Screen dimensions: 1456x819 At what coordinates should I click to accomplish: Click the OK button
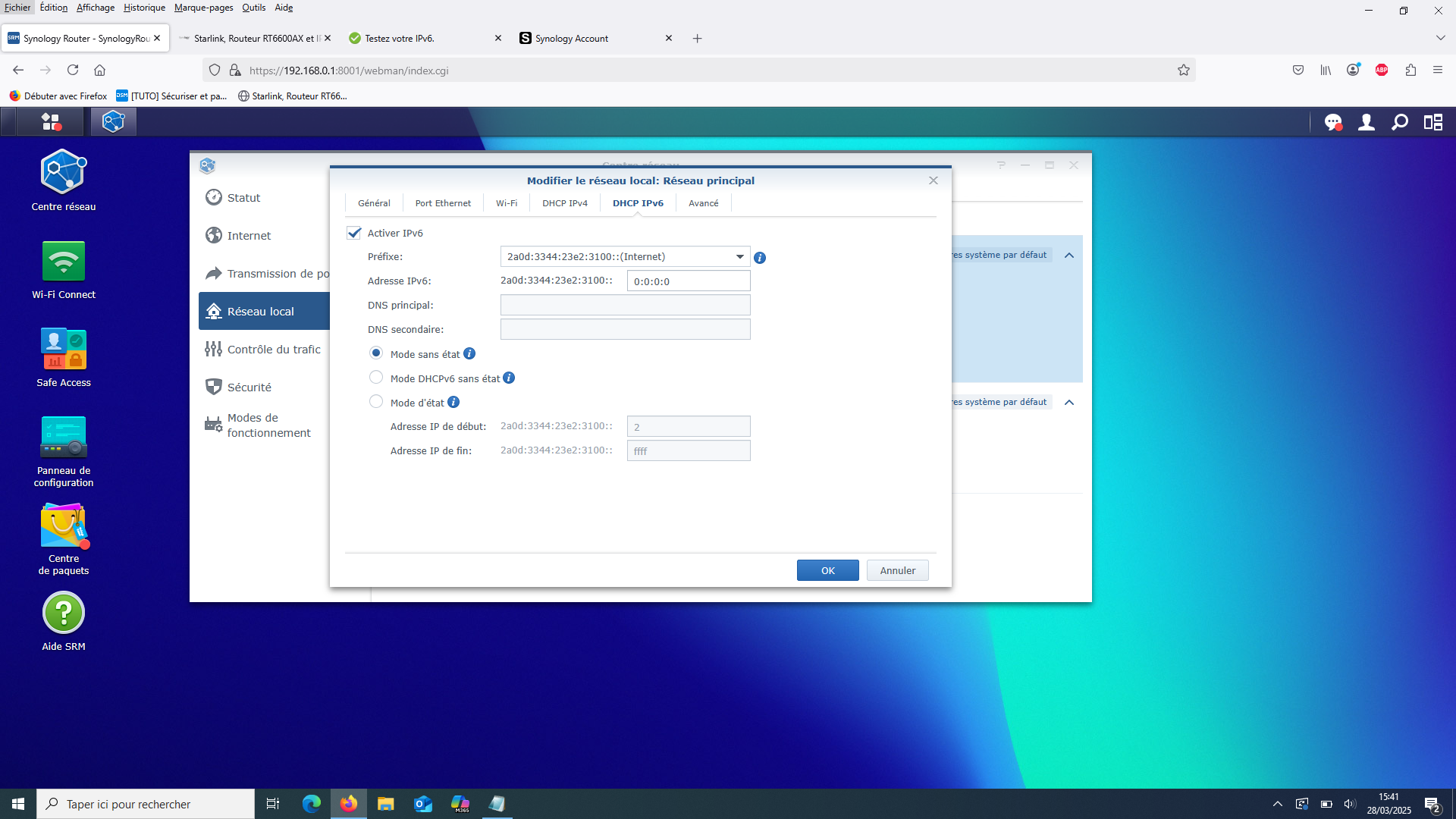828,570
